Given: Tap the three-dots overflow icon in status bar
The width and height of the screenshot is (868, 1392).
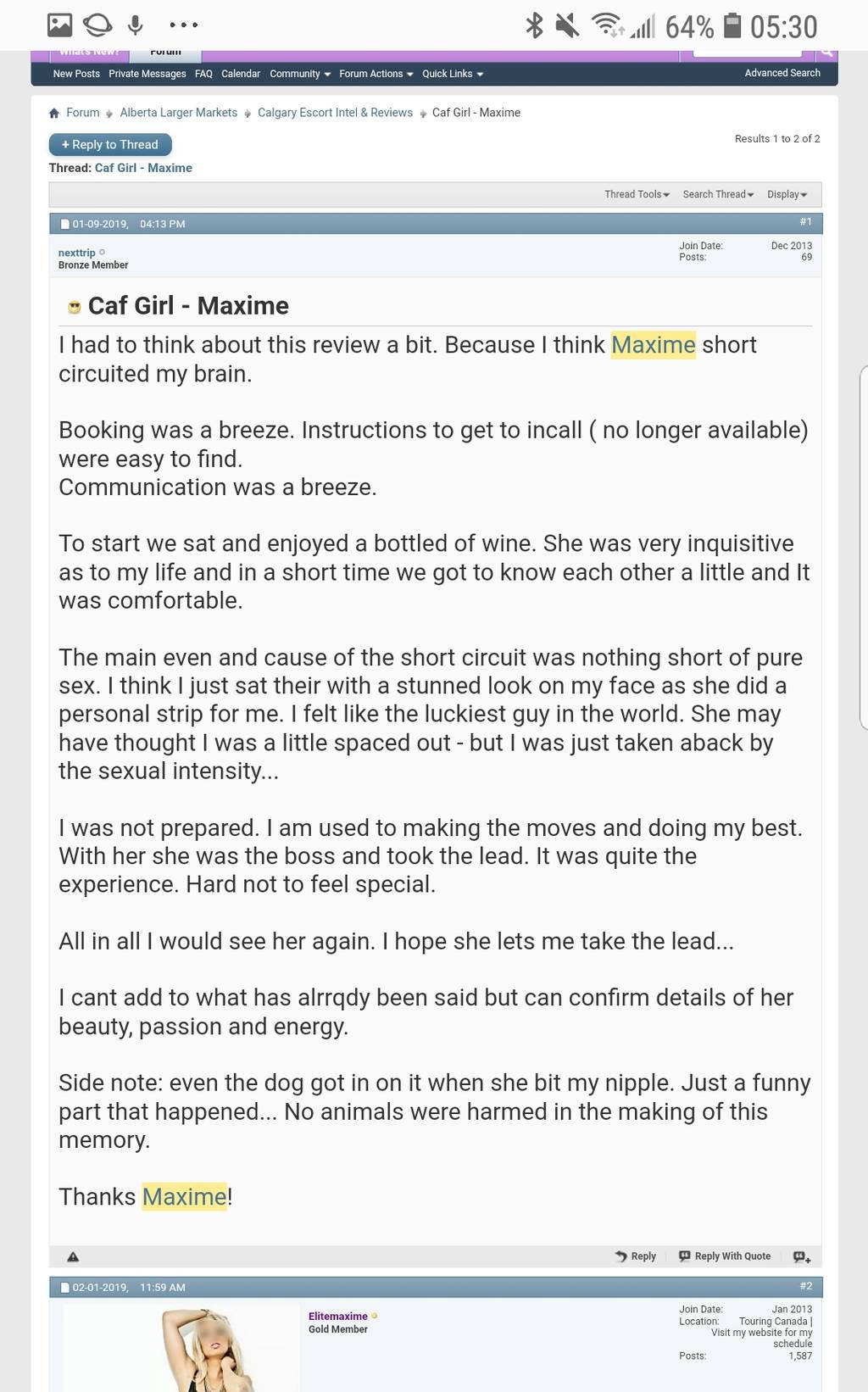Looking at the screenshot, I should [183, 25].
